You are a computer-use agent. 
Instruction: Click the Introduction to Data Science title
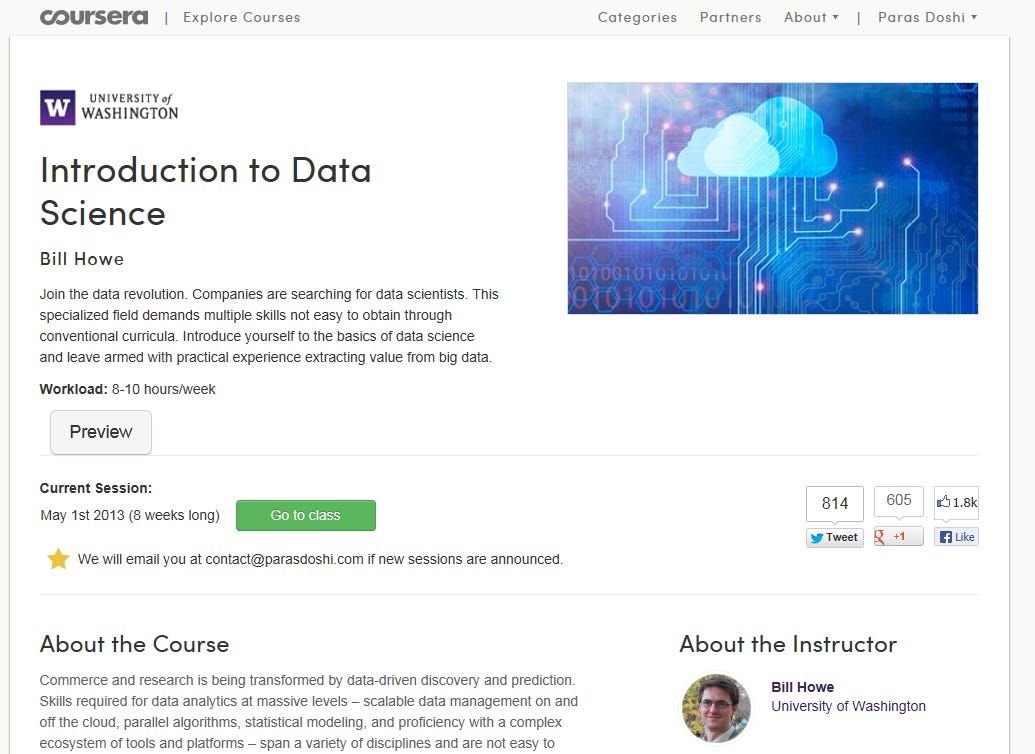pos(205,191)
